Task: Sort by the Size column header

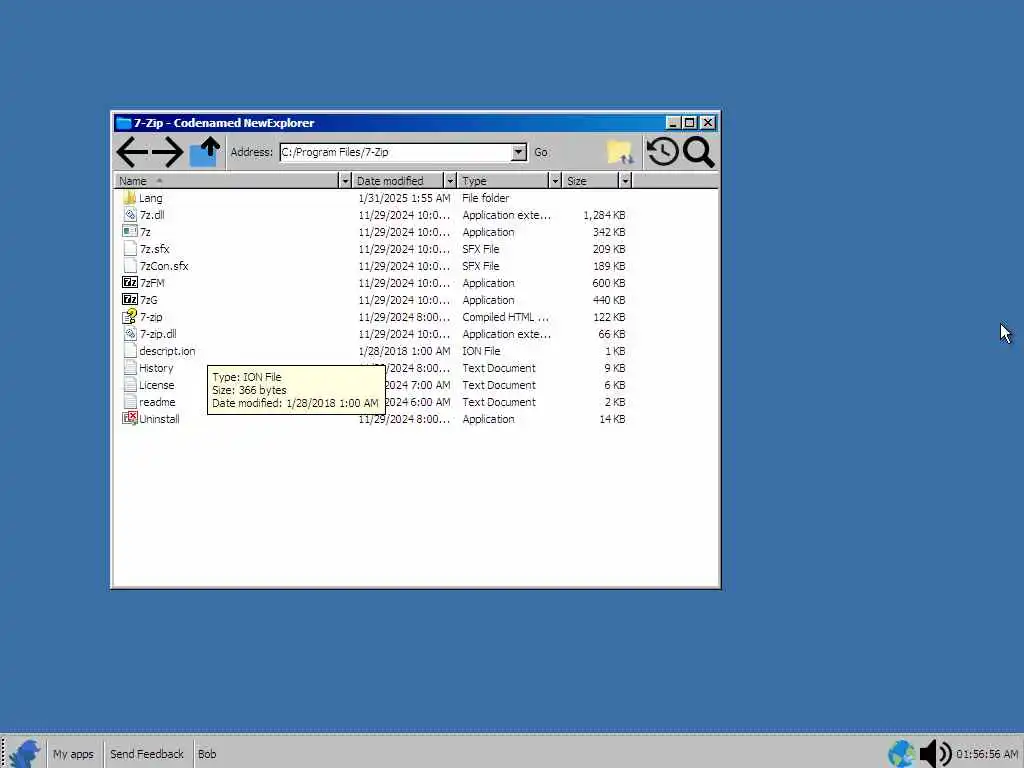Action: pos(590,180)
